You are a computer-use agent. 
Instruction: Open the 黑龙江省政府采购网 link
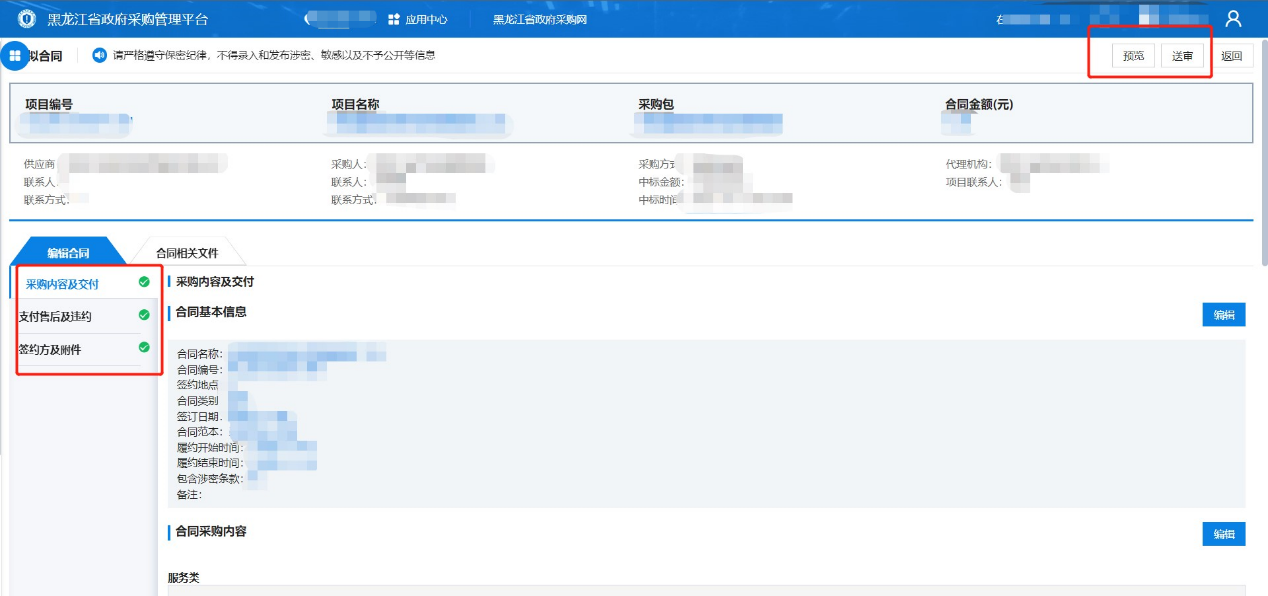tap(540, 20)
